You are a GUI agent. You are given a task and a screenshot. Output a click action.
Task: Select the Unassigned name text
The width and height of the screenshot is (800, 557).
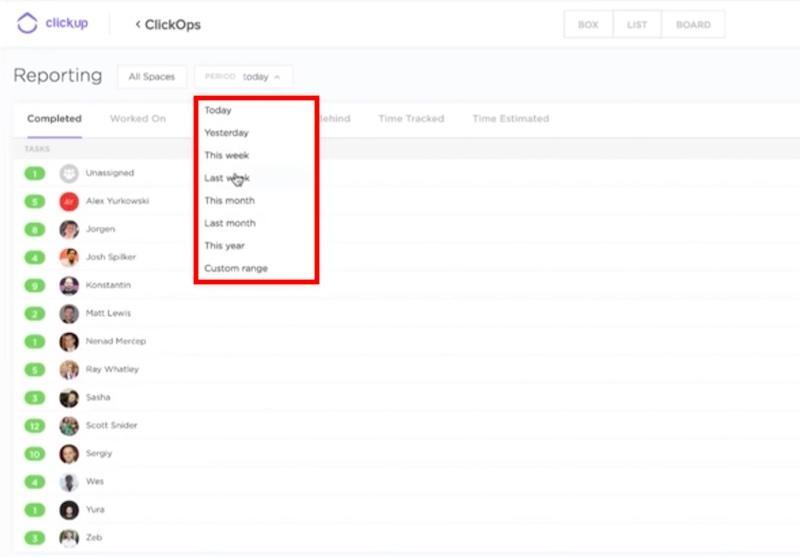pos(110,173)
